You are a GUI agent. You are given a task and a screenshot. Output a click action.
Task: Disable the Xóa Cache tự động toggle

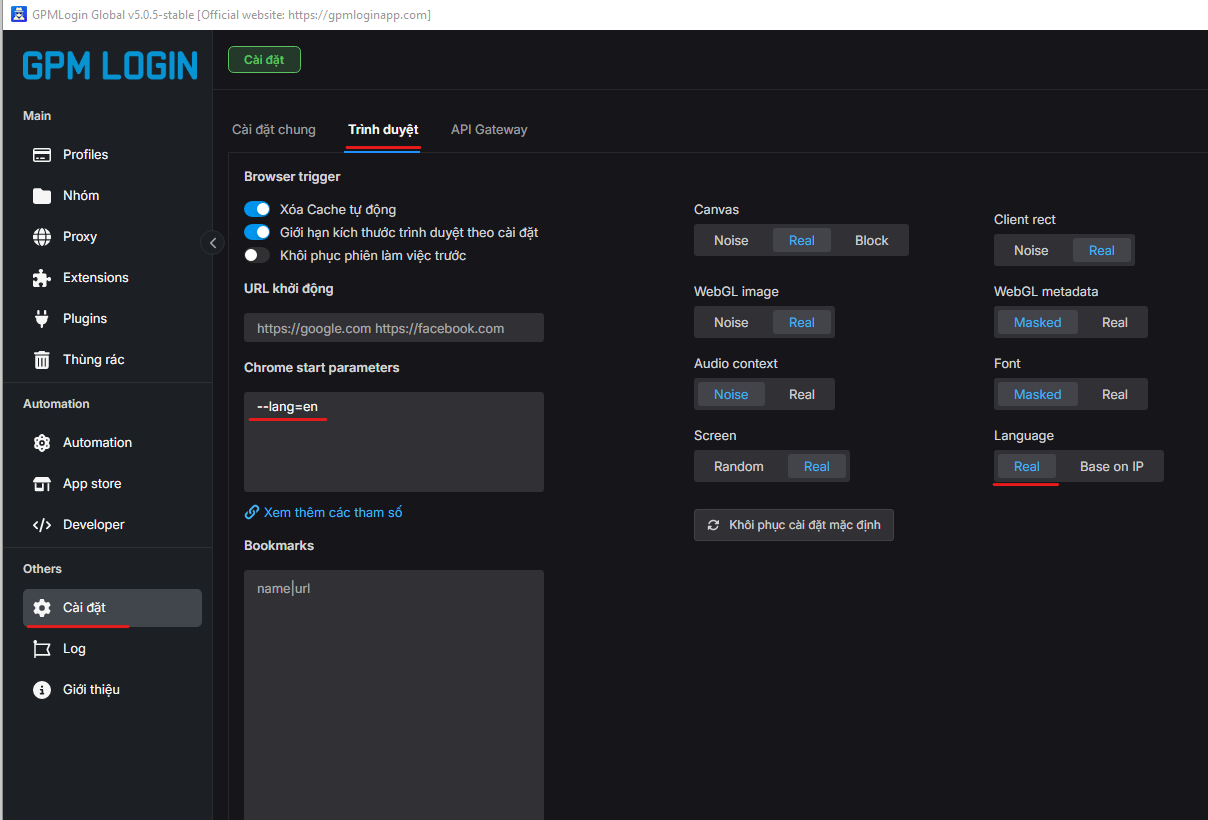pyautogui.click(x=257, y=209)
